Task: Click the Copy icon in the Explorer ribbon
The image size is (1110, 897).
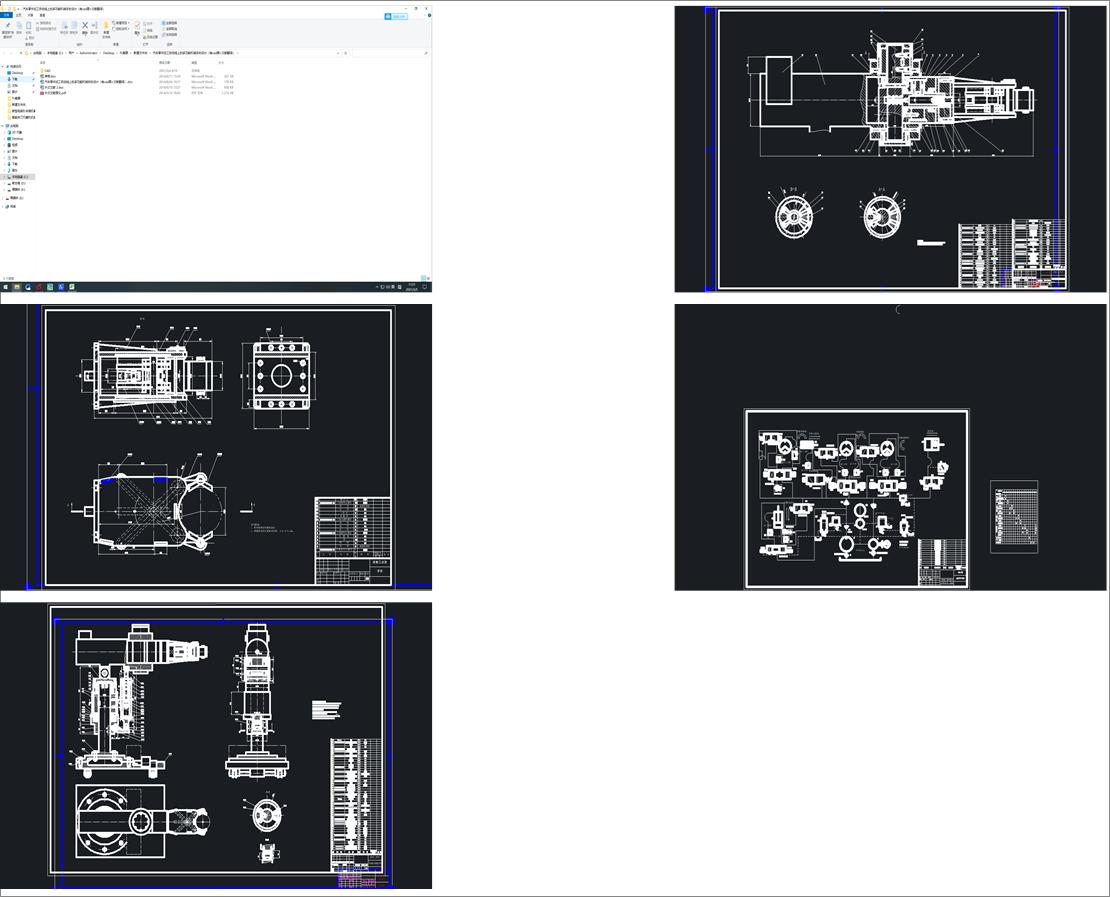Action: click(19, 25)
